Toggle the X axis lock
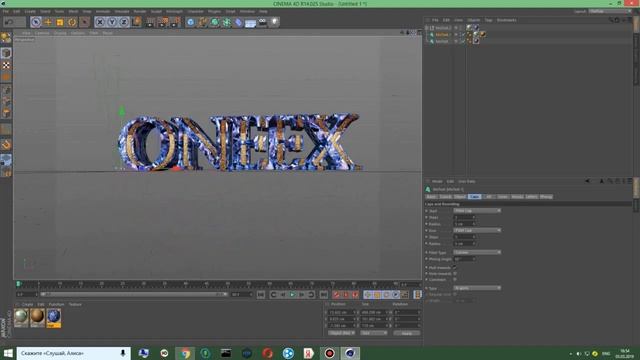Image resolution: width=640 pixels, height=360 pixels. coord(100,22)
